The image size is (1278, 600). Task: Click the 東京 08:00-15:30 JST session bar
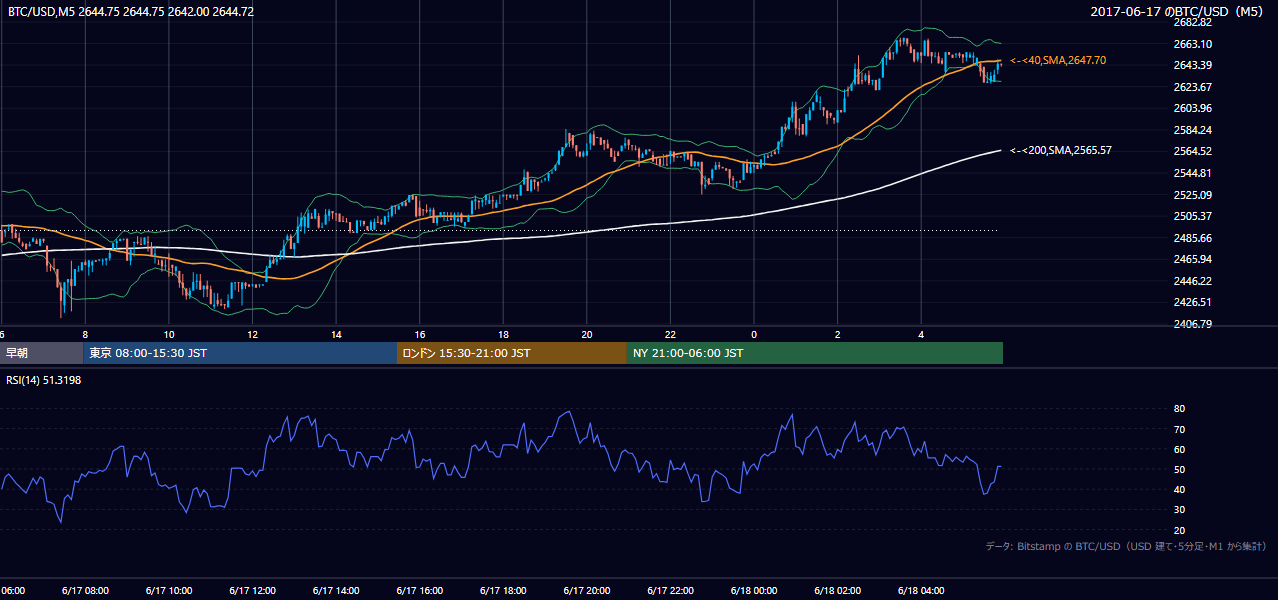[240, 353]
